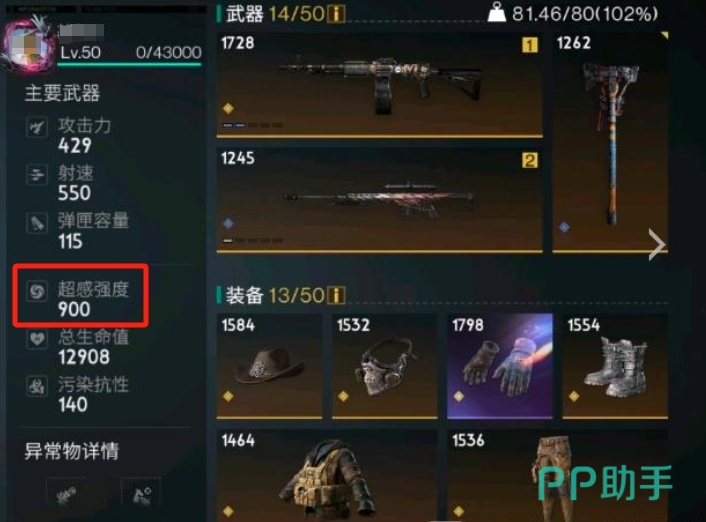Select the 1798 gloves with purple background
The image size is (706, 522).
pyautogui.click(x=500, y=366)
